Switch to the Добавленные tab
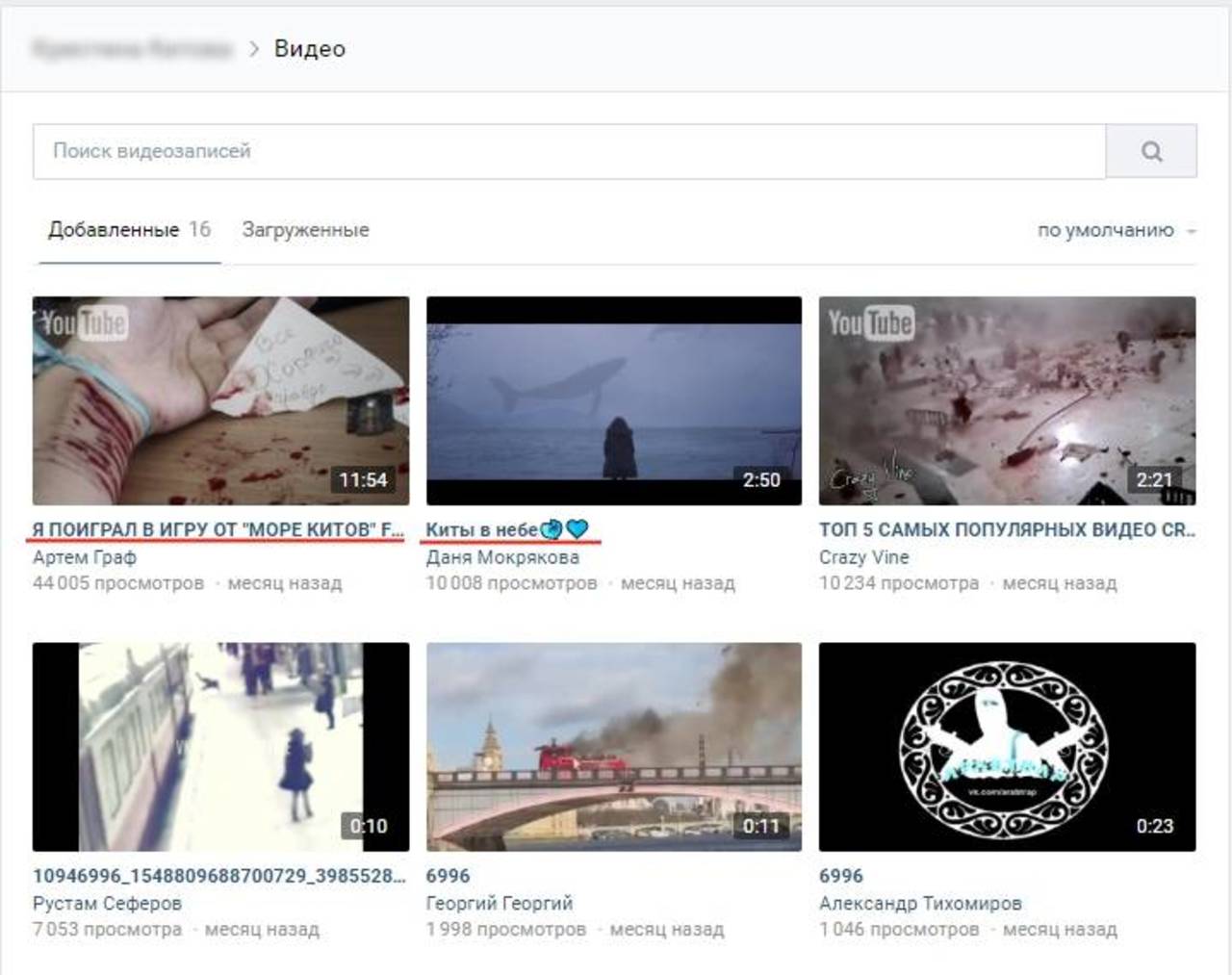The width and height of the screenshot is (1232, 975). point(129,230)
